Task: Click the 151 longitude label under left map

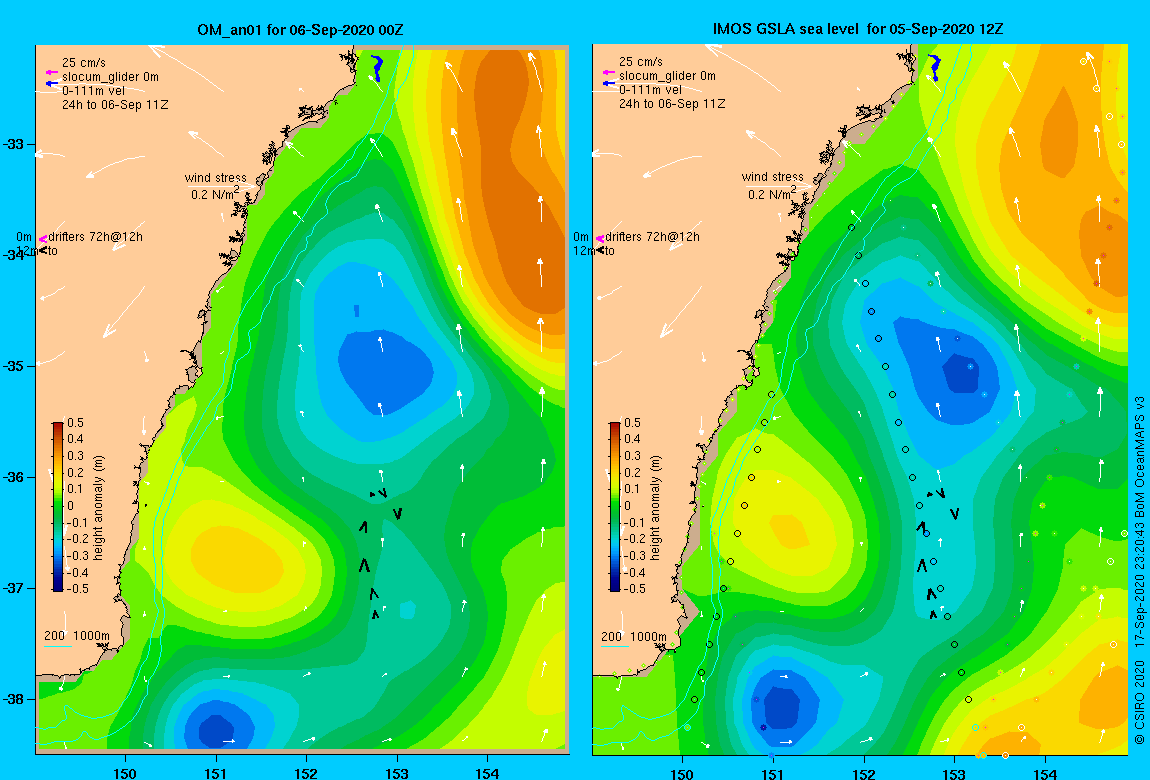Action: pyautogui.click(x=216, y=773)
